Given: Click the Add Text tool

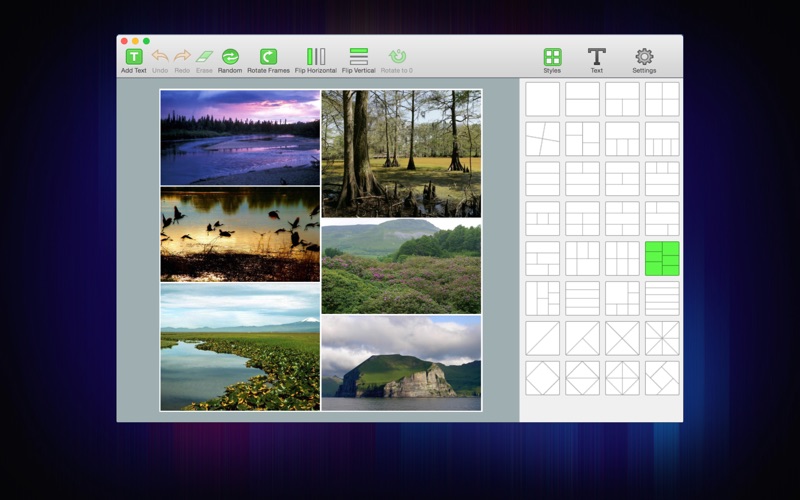Looking at the screenshot, I should [134, 60].
